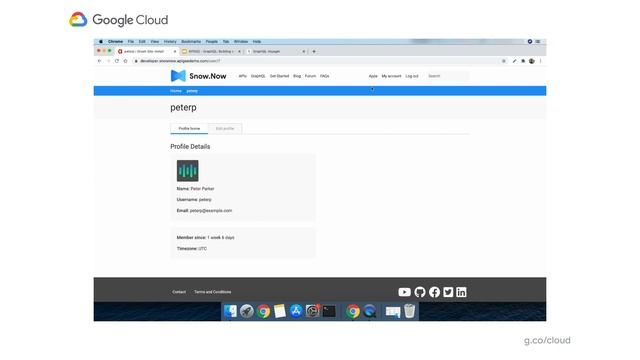Open the Tab menu in the menu bar

click(226, 42)
